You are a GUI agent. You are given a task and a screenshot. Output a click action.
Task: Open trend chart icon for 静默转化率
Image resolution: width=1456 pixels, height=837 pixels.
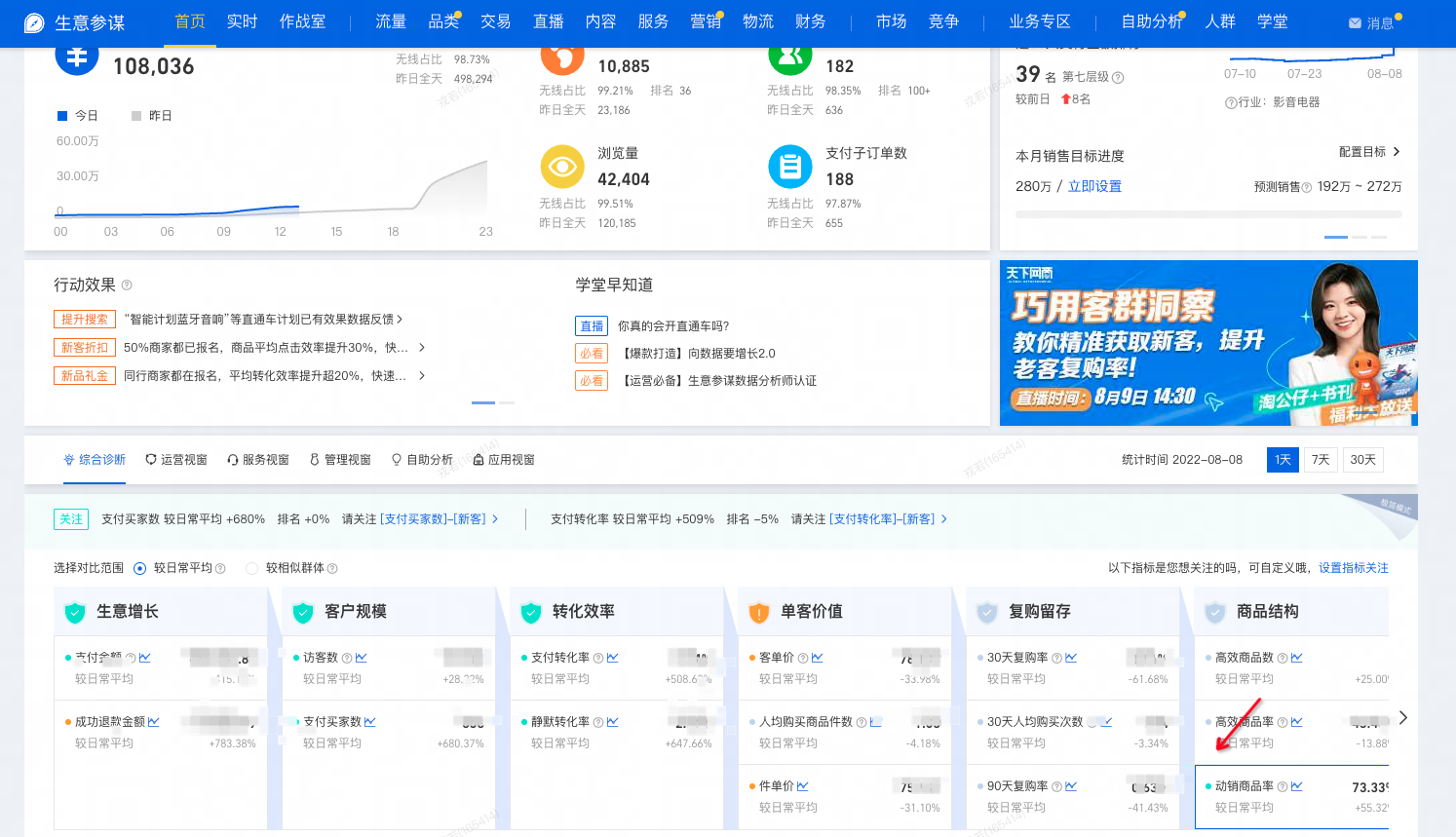(x=613, y=722)
